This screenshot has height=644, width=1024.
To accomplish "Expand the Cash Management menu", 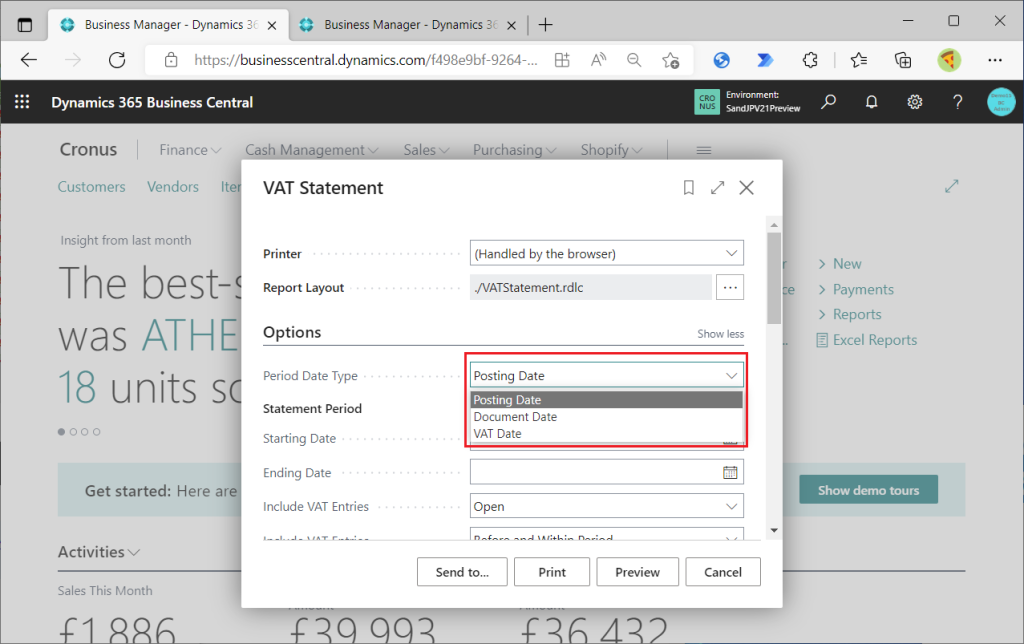I will pos(312,150).
